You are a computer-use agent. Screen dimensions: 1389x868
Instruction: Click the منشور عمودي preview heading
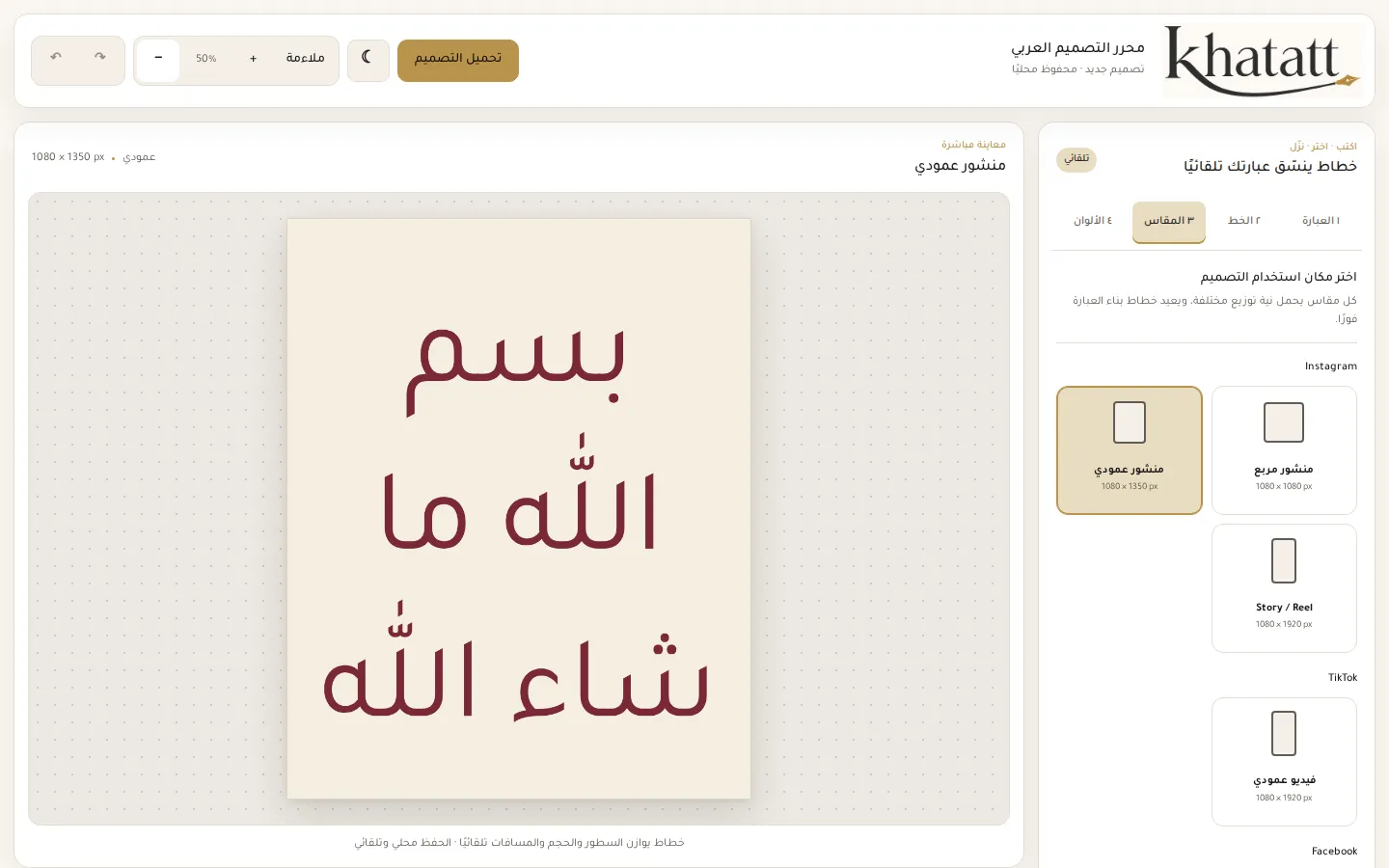[x=960, y=166]
